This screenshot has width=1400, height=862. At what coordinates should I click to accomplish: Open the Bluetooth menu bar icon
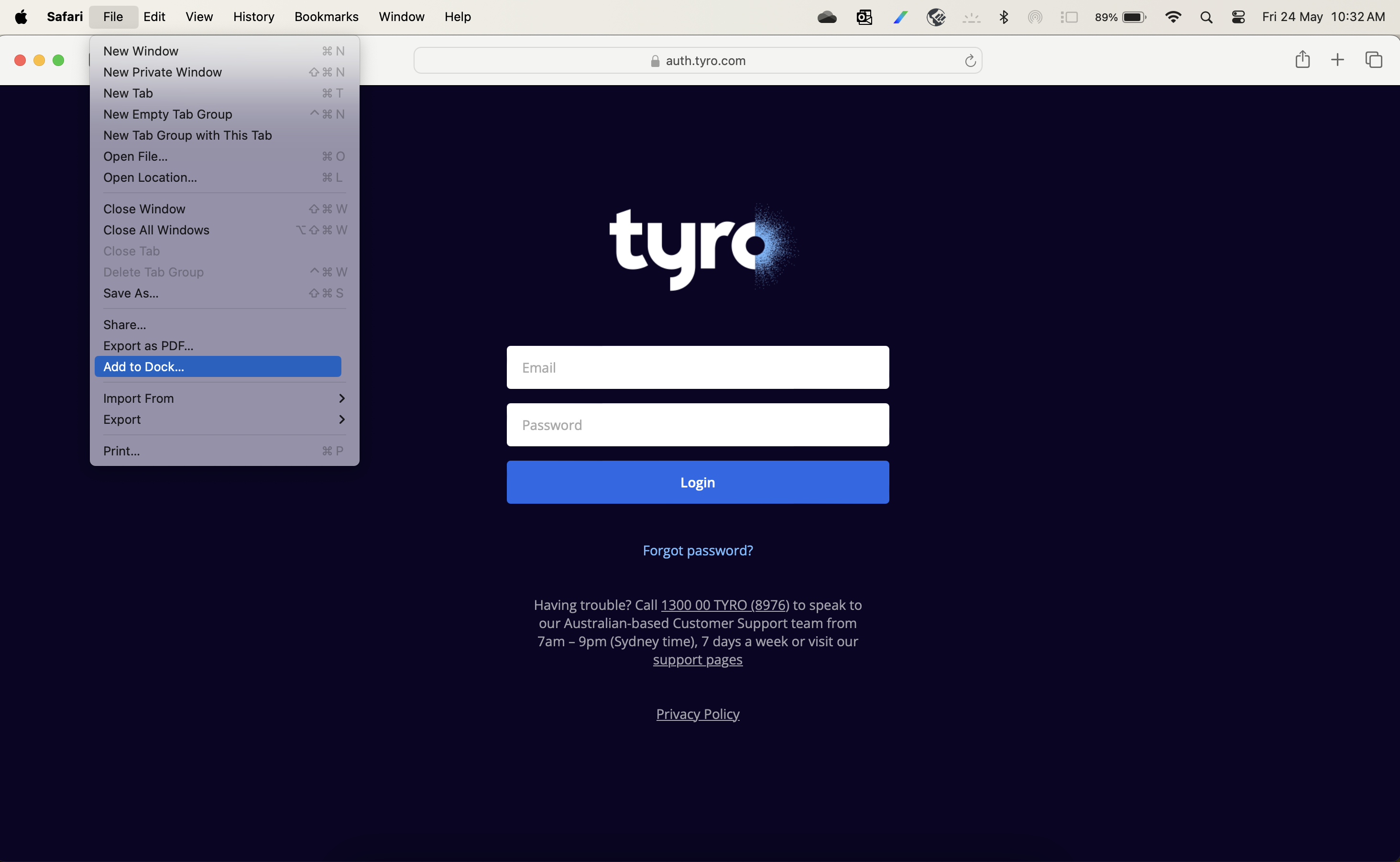pyautogui.click(x=1004, y=17)
